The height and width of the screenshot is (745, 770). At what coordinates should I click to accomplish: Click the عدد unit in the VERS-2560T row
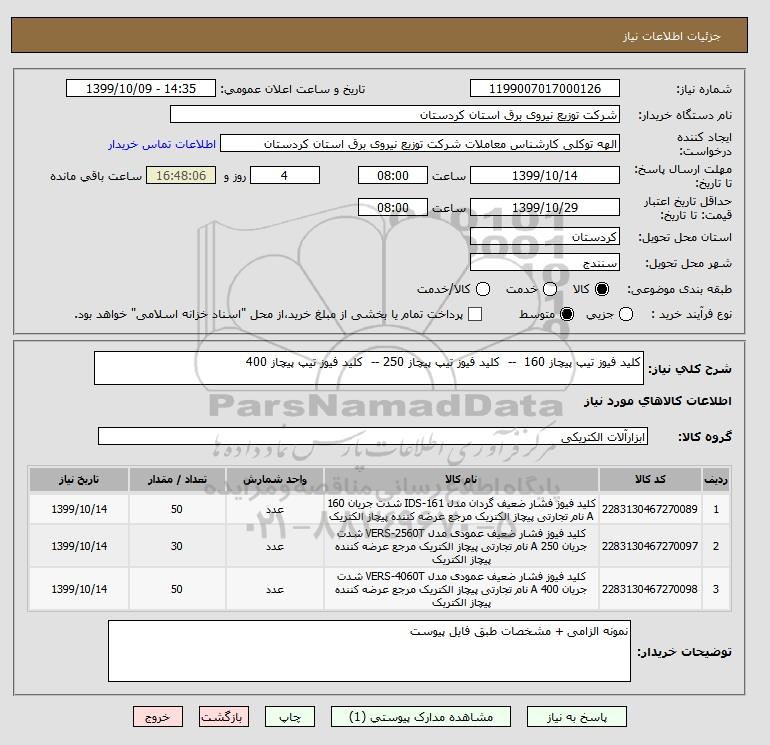[275, 546]
